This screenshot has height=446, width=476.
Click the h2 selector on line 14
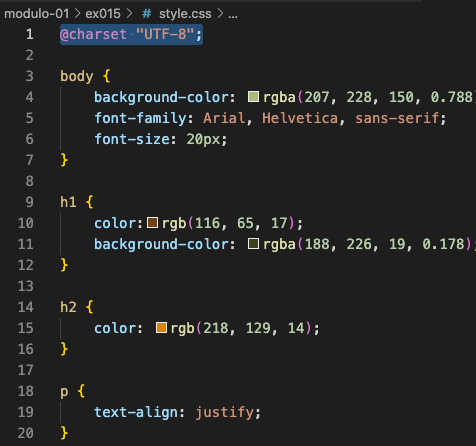click(68, 307)
